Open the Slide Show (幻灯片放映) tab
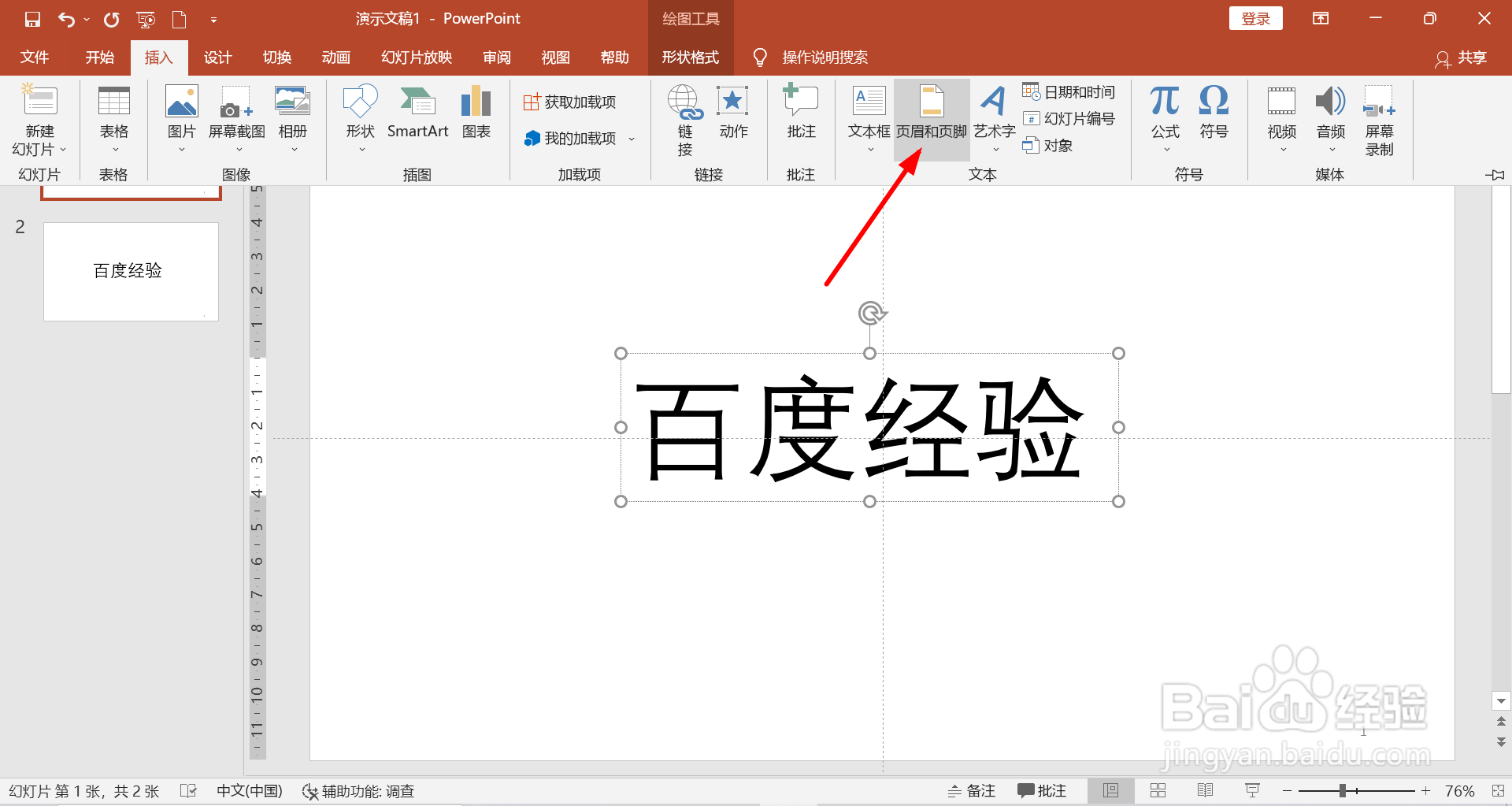Viewport: 1512px width, 806px height. (x=417, y=58)
